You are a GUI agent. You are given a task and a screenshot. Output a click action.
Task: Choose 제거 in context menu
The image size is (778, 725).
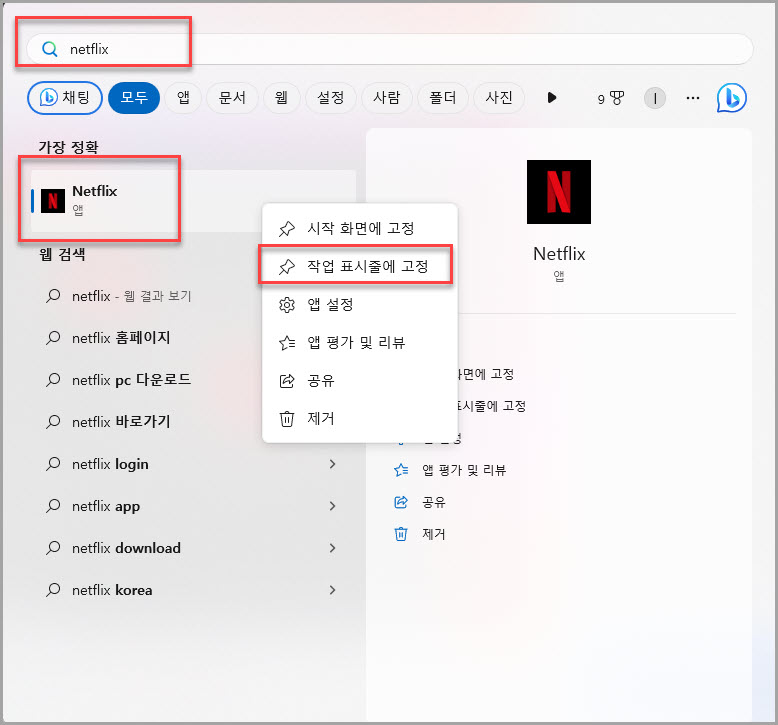360,419
